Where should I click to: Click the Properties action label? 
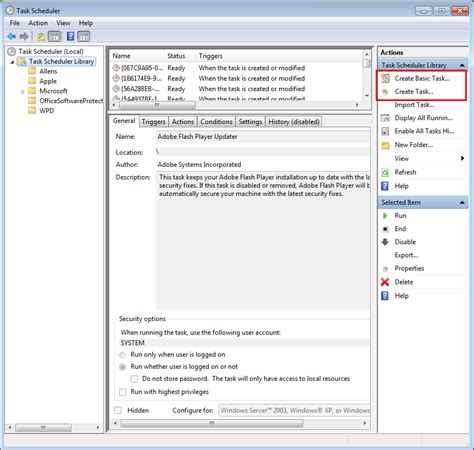coord(409,268)
